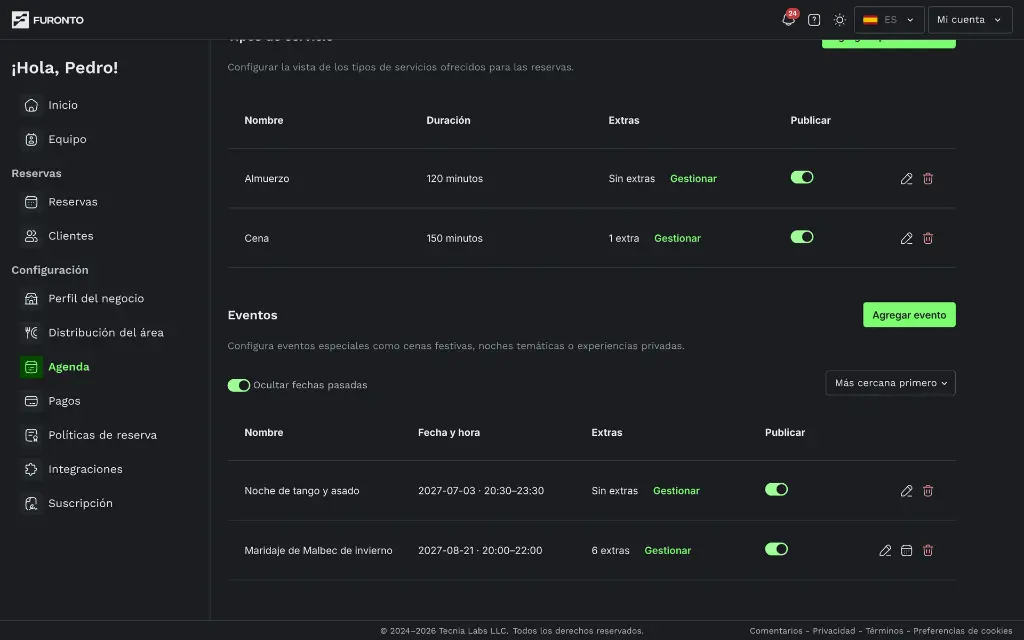Open Privacidad footer link
The width and height of the screenshot is (1024, 640).
pos(834,631)
